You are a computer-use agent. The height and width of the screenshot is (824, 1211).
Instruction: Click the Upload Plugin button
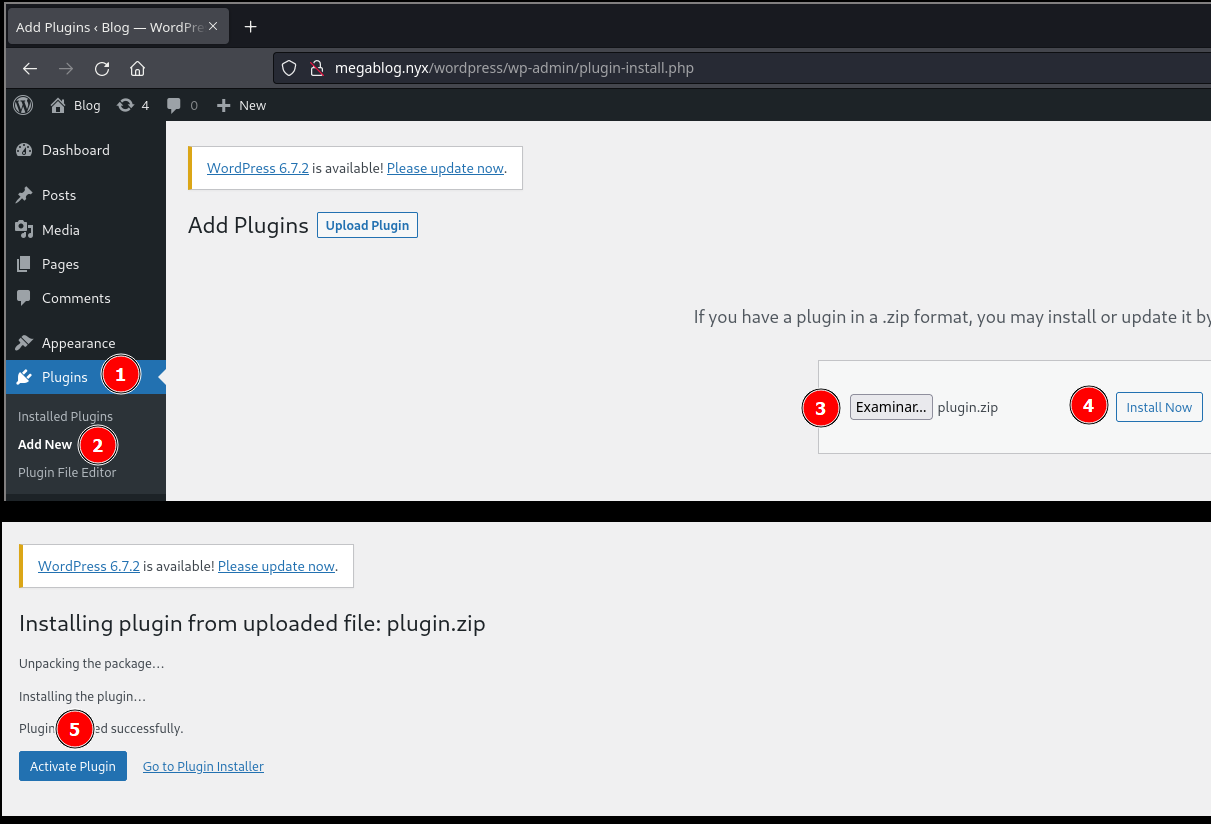click(367, 225)
